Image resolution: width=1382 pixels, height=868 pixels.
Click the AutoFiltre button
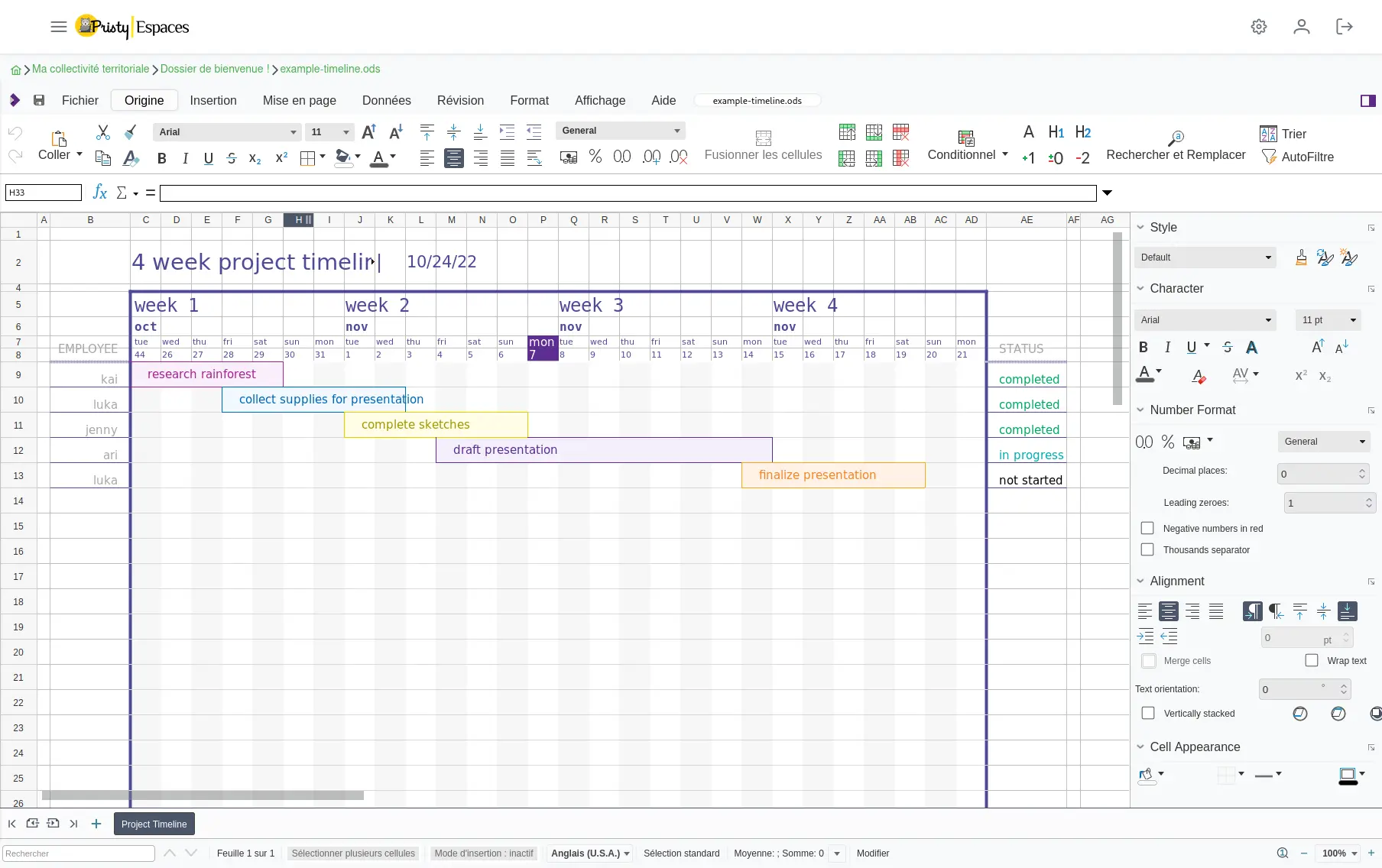click(1298, 157)
